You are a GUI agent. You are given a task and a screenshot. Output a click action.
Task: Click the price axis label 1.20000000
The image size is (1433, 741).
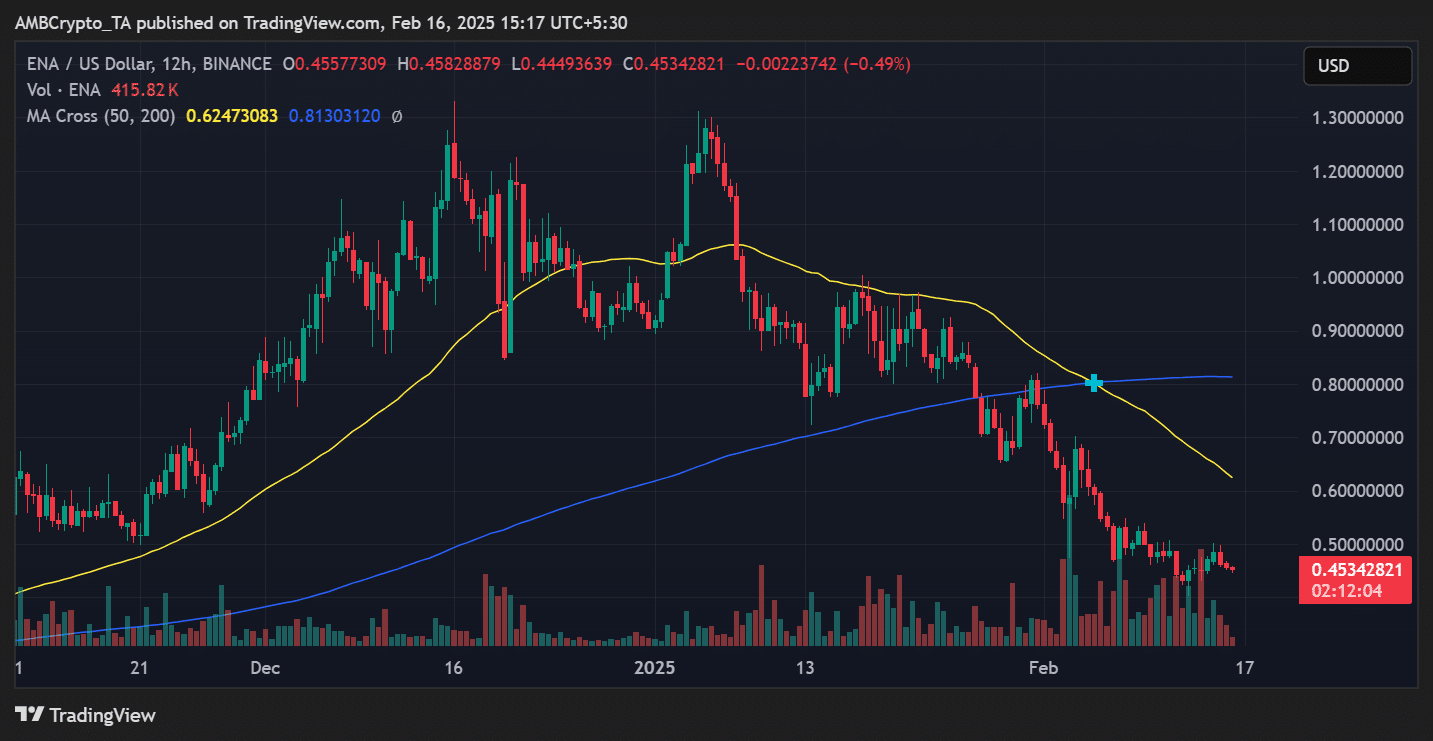click(1357, 171)
